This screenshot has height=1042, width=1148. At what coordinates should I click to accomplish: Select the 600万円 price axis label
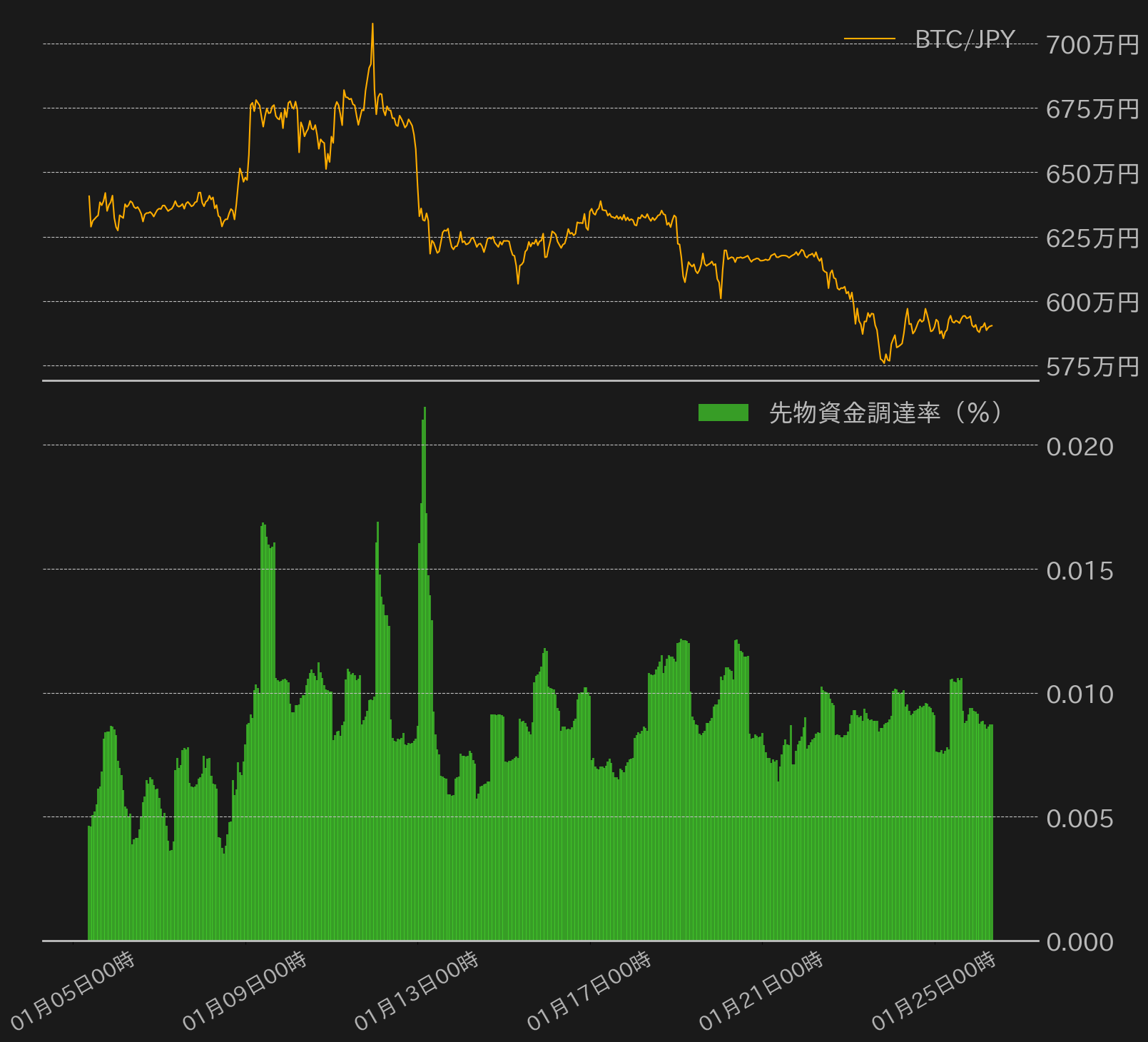click(1092, 302)
